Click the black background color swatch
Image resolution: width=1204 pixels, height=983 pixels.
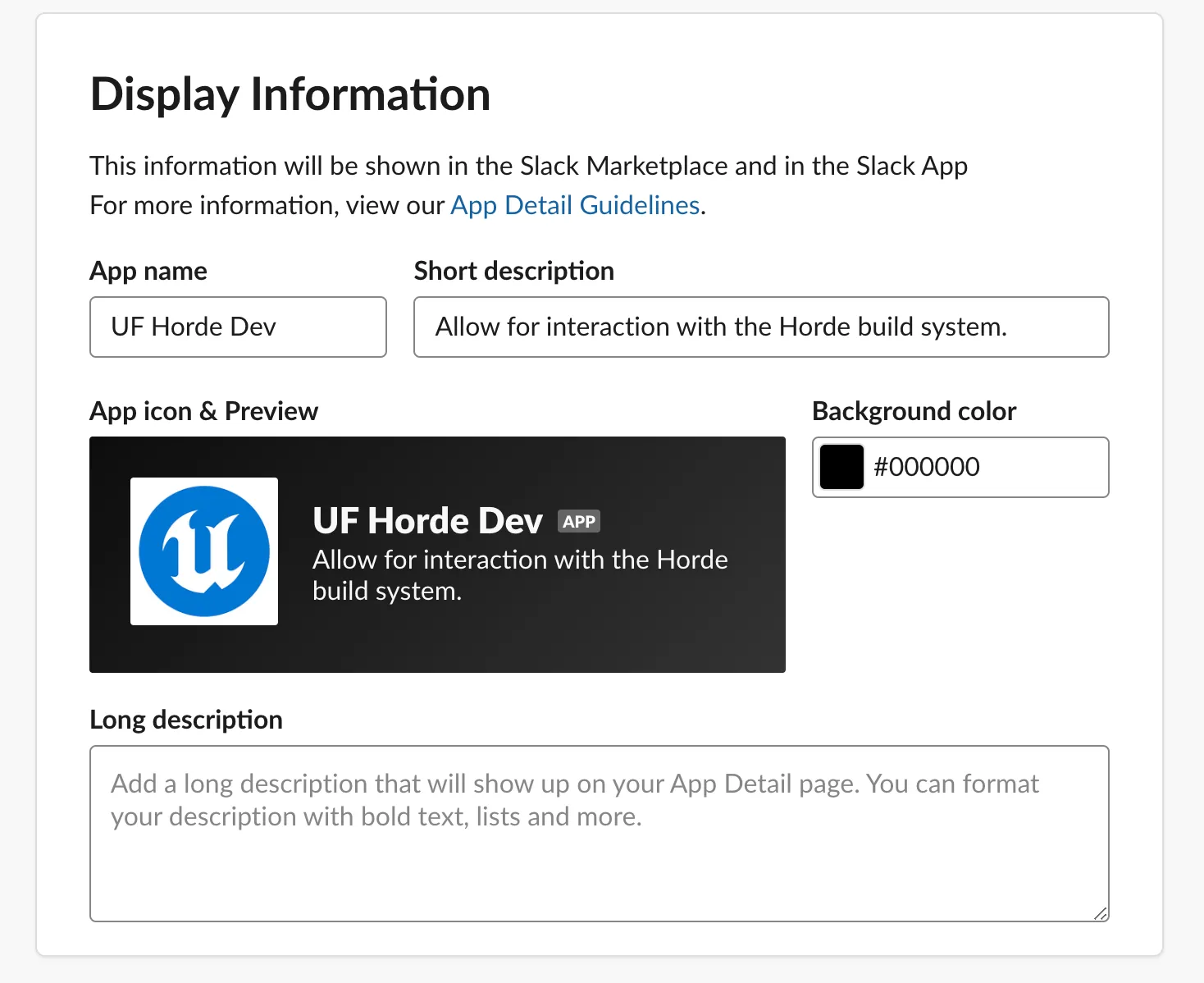(x=841, y=467)
